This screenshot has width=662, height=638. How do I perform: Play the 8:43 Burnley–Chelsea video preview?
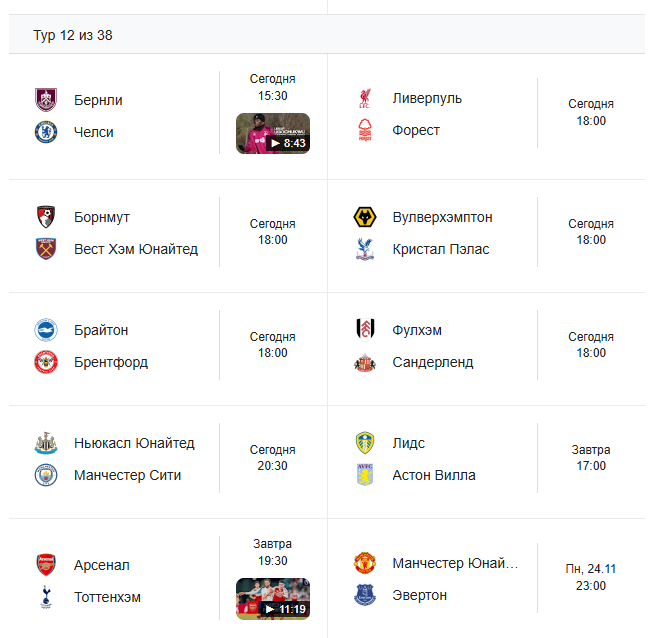[x=273, y=133]
